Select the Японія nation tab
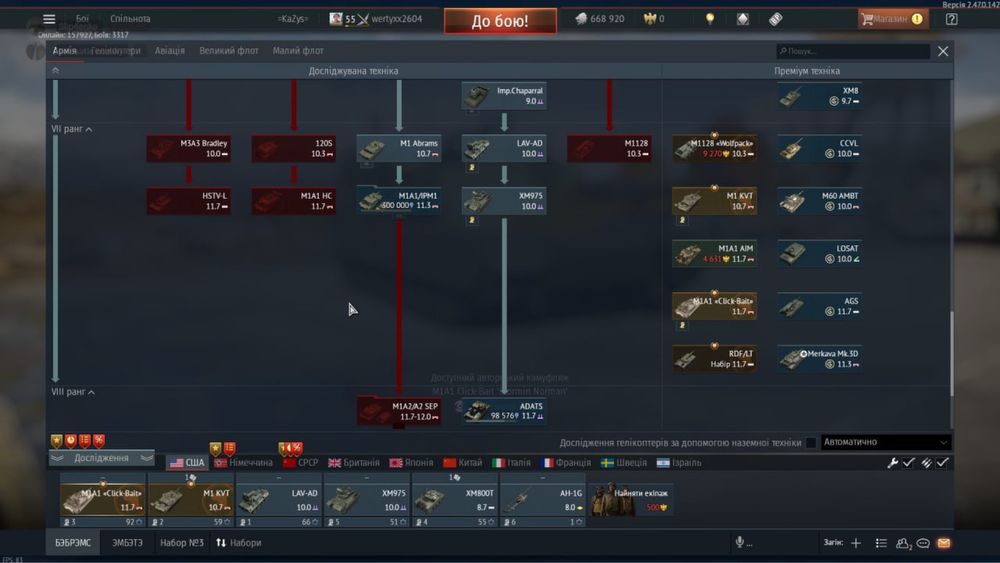Viewport: 1000px width, 563px height. [x=411, y=463]
